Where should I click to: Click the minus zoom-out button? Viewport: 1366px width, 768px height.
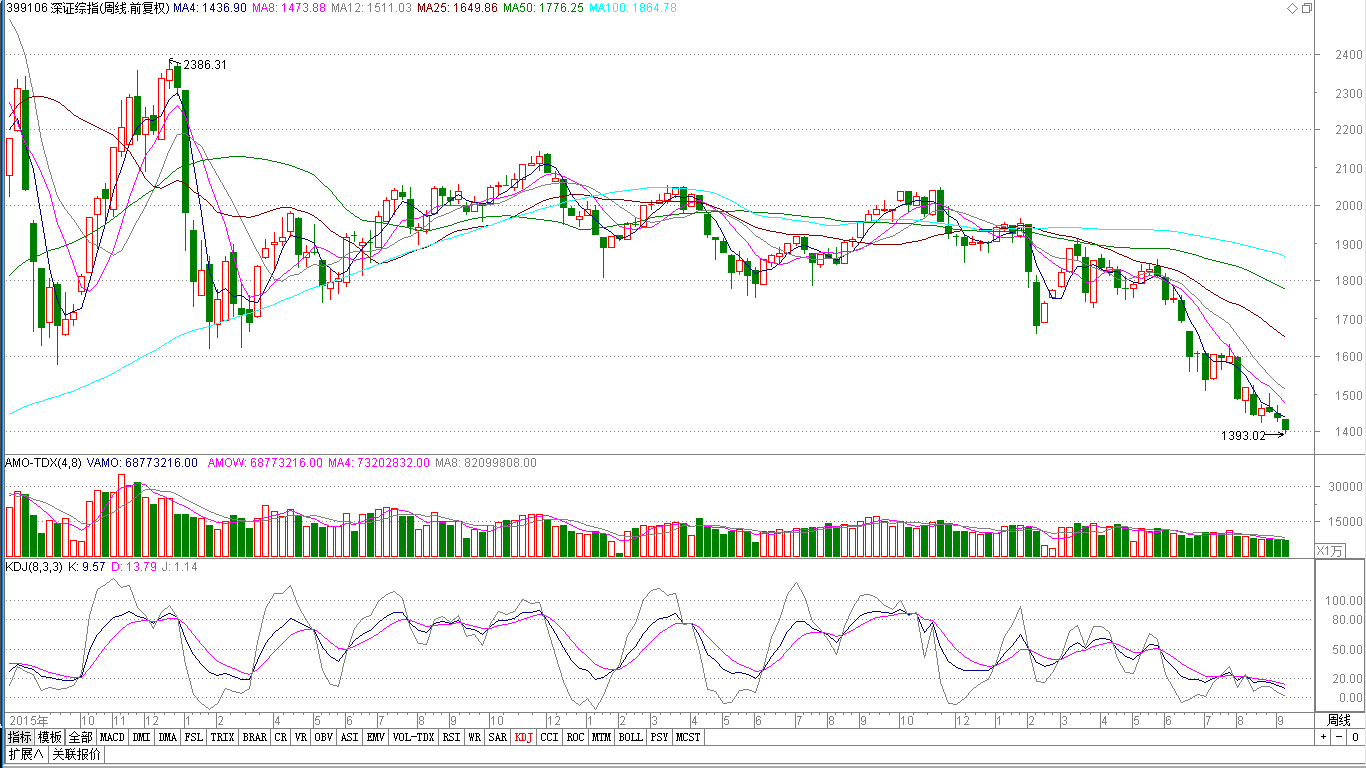[1337, 737]
